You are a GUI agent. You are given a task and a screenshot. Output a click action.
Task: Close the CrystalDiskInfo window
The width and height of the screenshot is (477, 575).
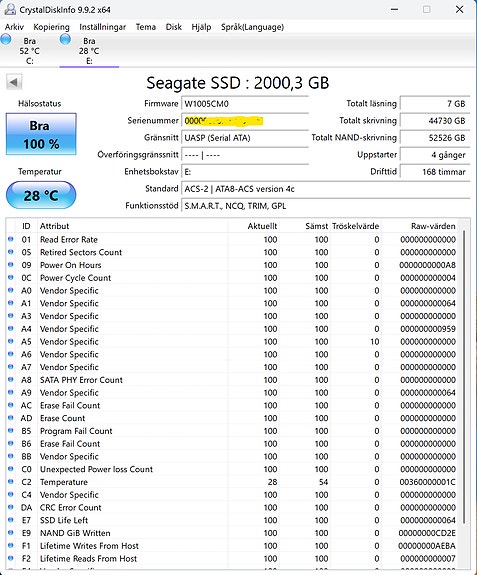459,10
